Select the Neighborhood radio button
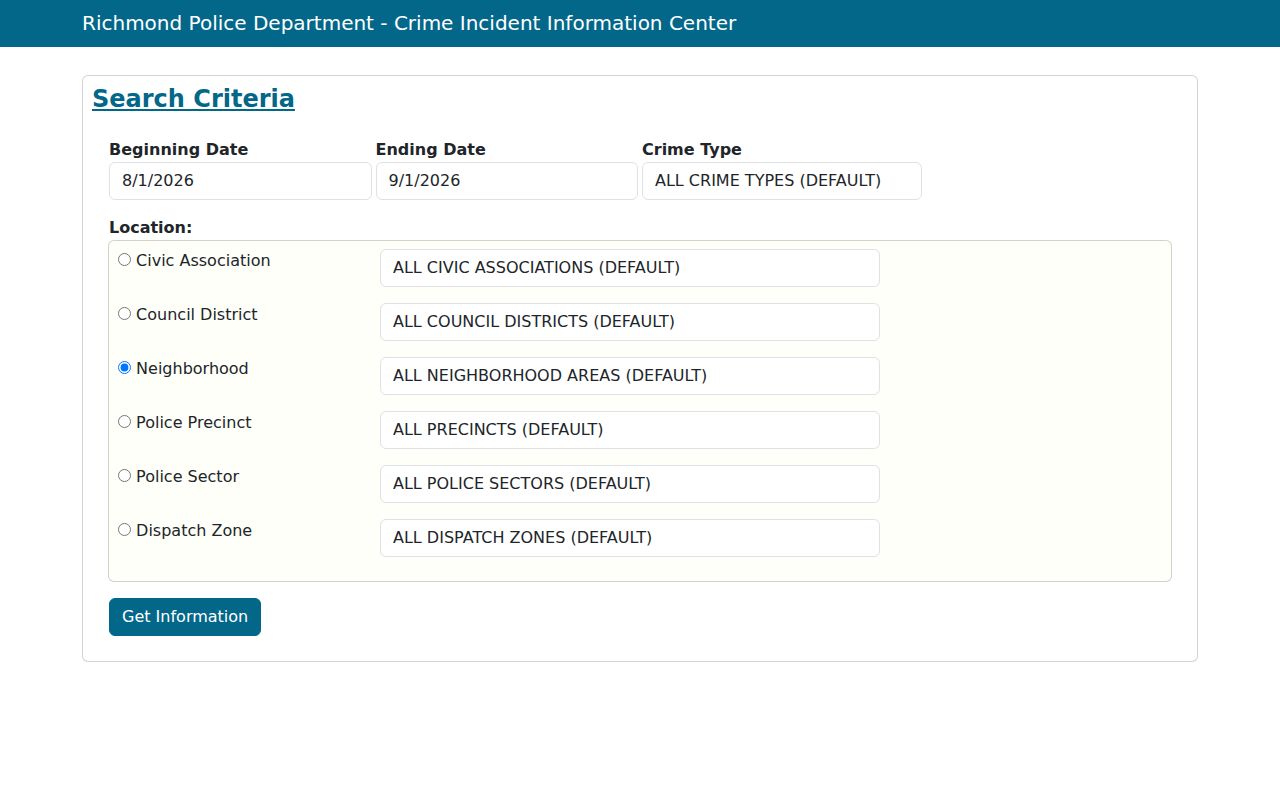Image resolution: width=1280 pixels, height=800 pixels. [x=124, y=368]
